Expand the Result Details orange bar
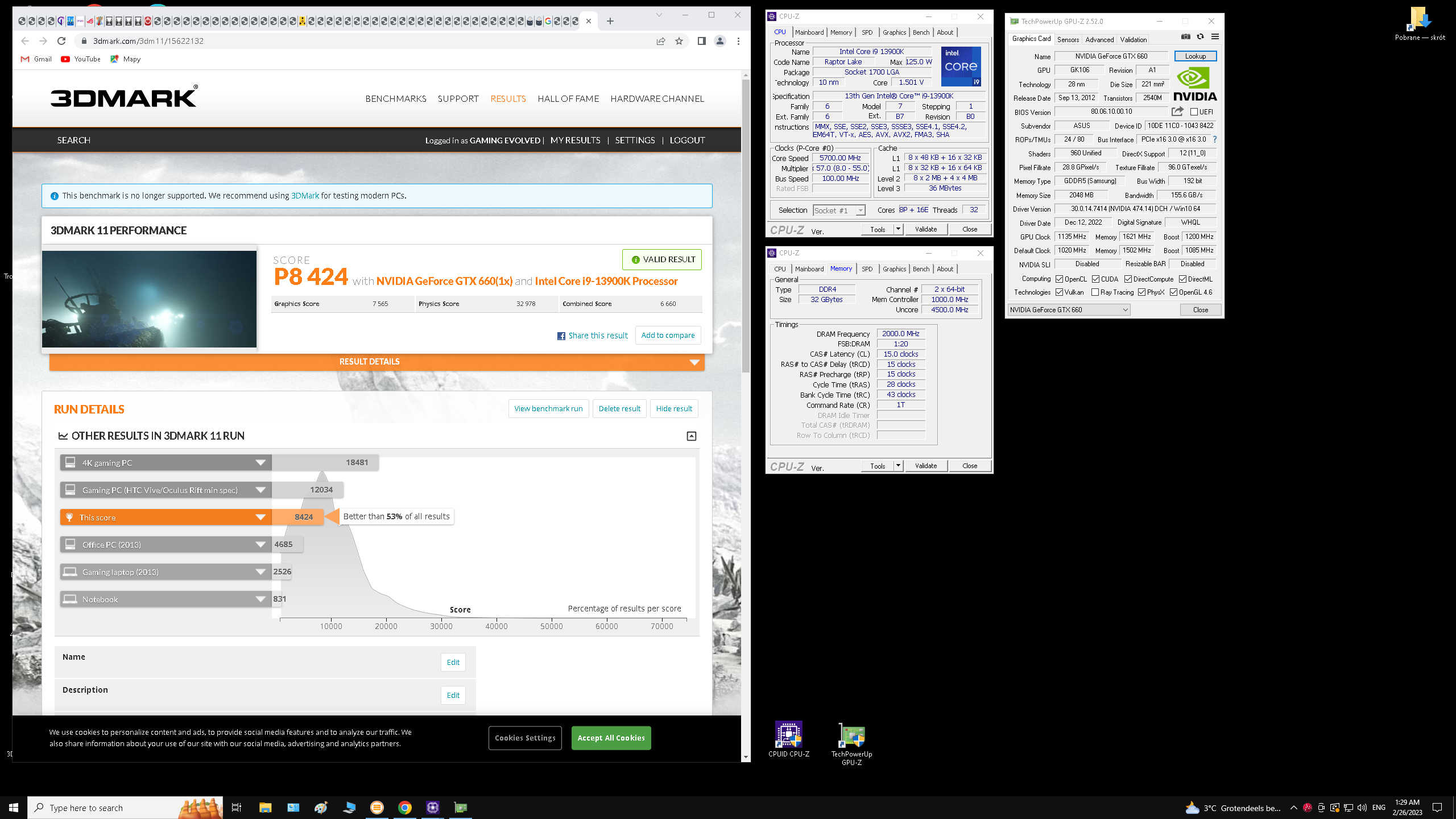1456x819 pixels. [x=377, y=362]
